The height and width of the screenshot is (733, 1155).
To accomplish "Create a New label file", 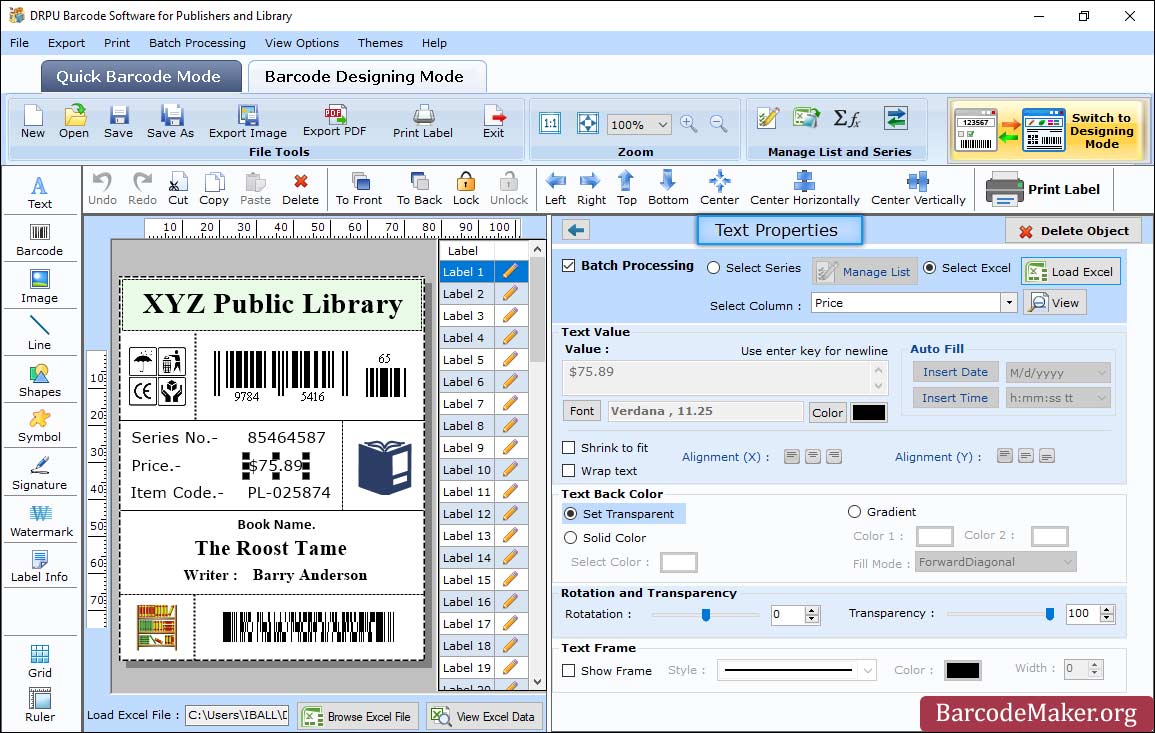I will coord(33,122).
